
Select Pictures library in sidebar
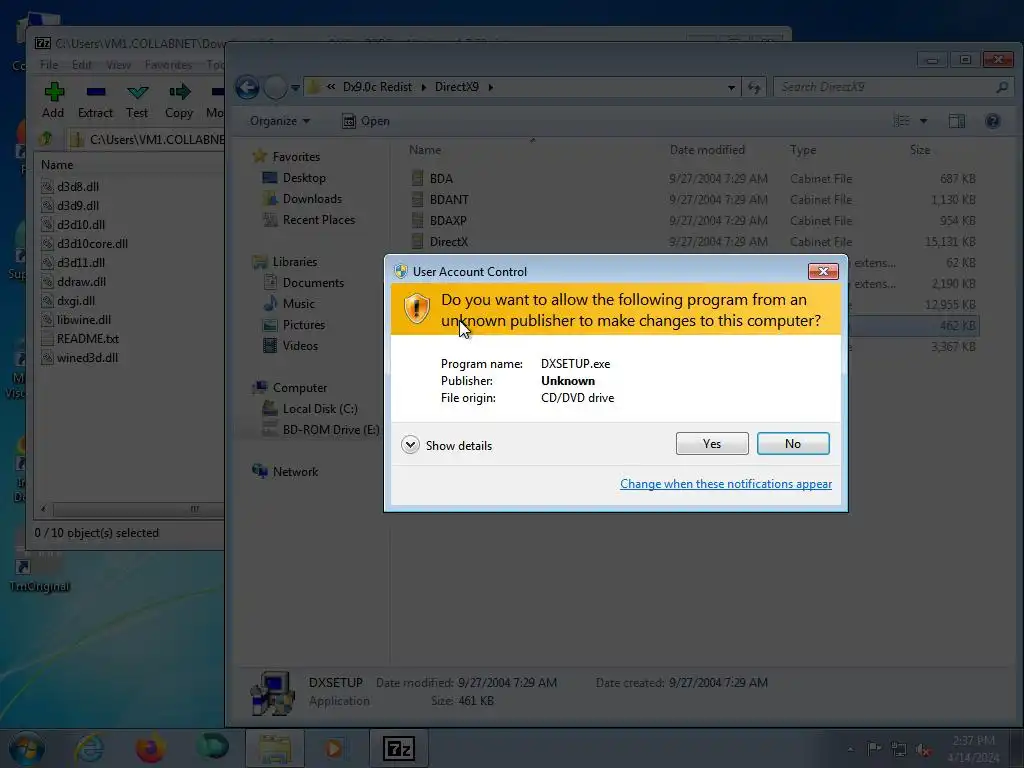pos(293,325)
